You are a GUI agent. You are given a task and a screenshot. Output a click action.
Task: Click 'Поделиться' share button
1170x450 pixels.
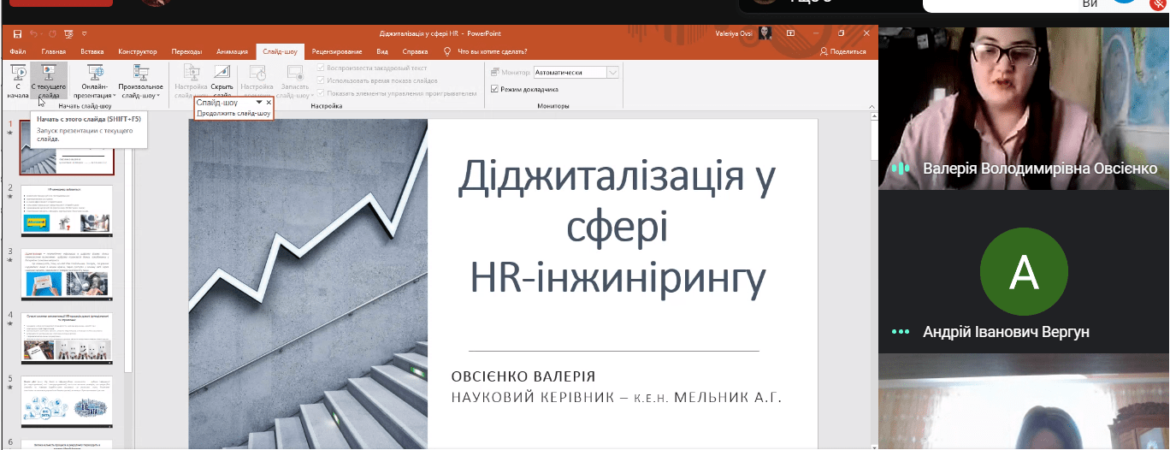click(x=842, y=51)
